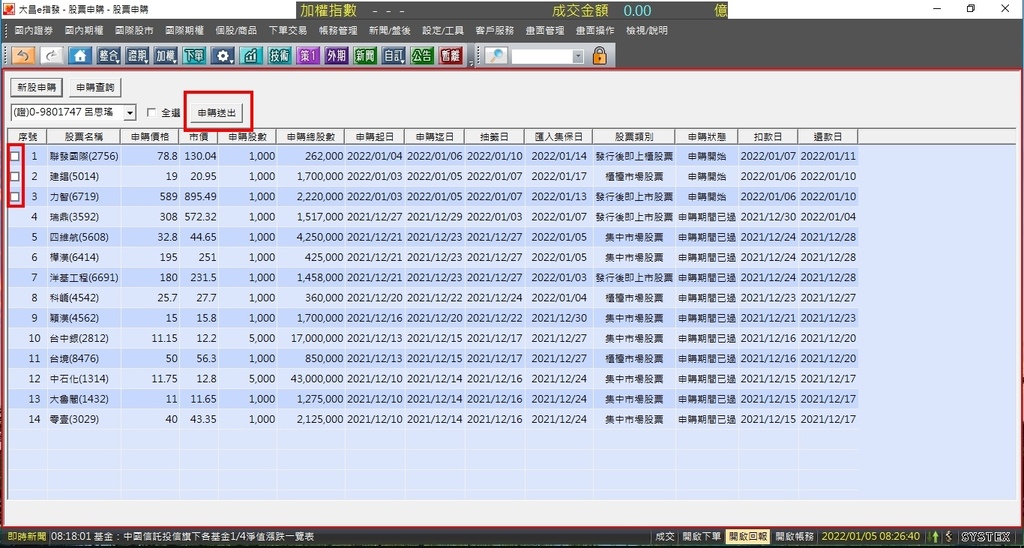The width and height of the screenshot is (1024, 548).
Task: Open the toolbar search combo box arrow
Action: pyautogui.click(x=578, y=57)
